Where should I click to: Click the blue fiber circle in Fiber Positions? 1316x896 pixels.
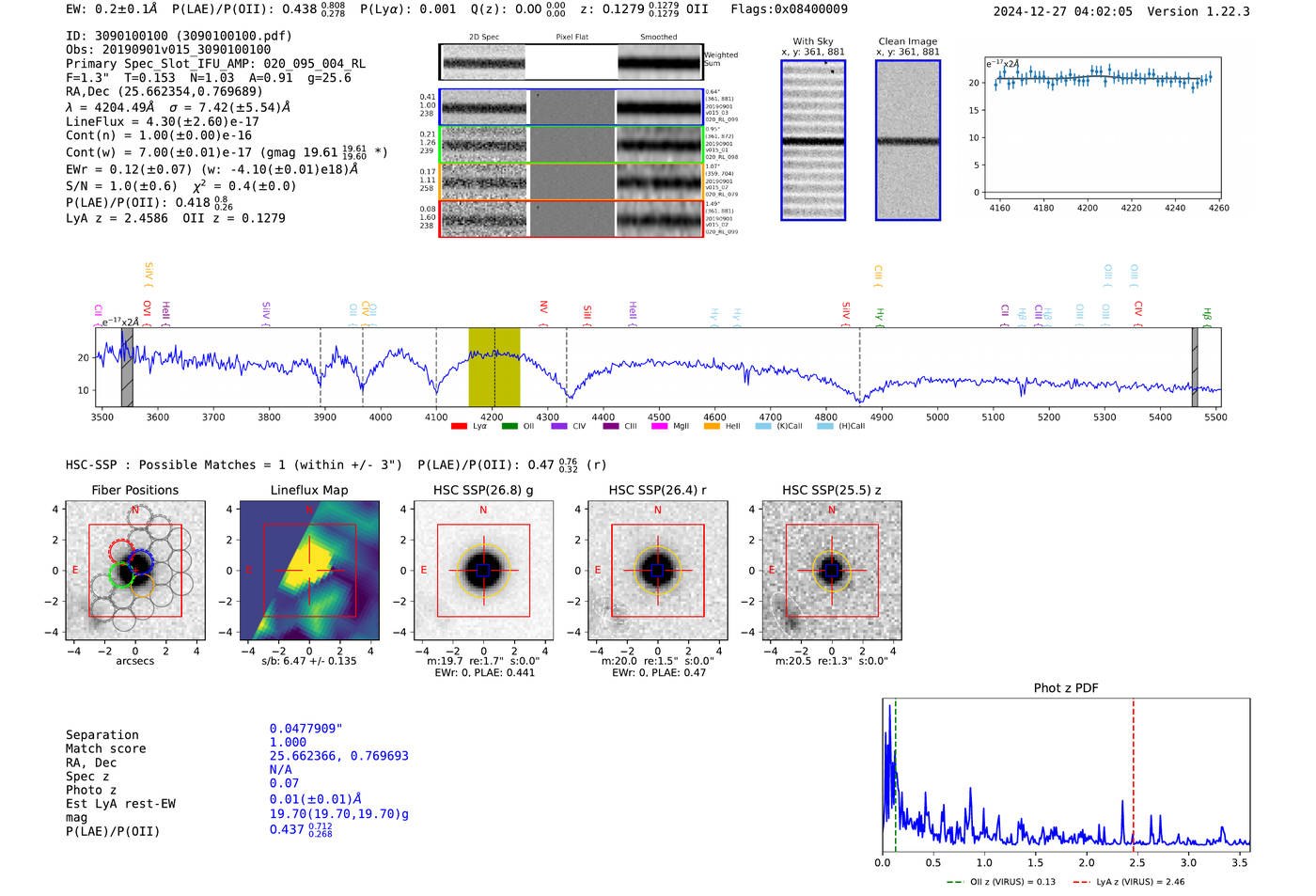pos(141,561)
